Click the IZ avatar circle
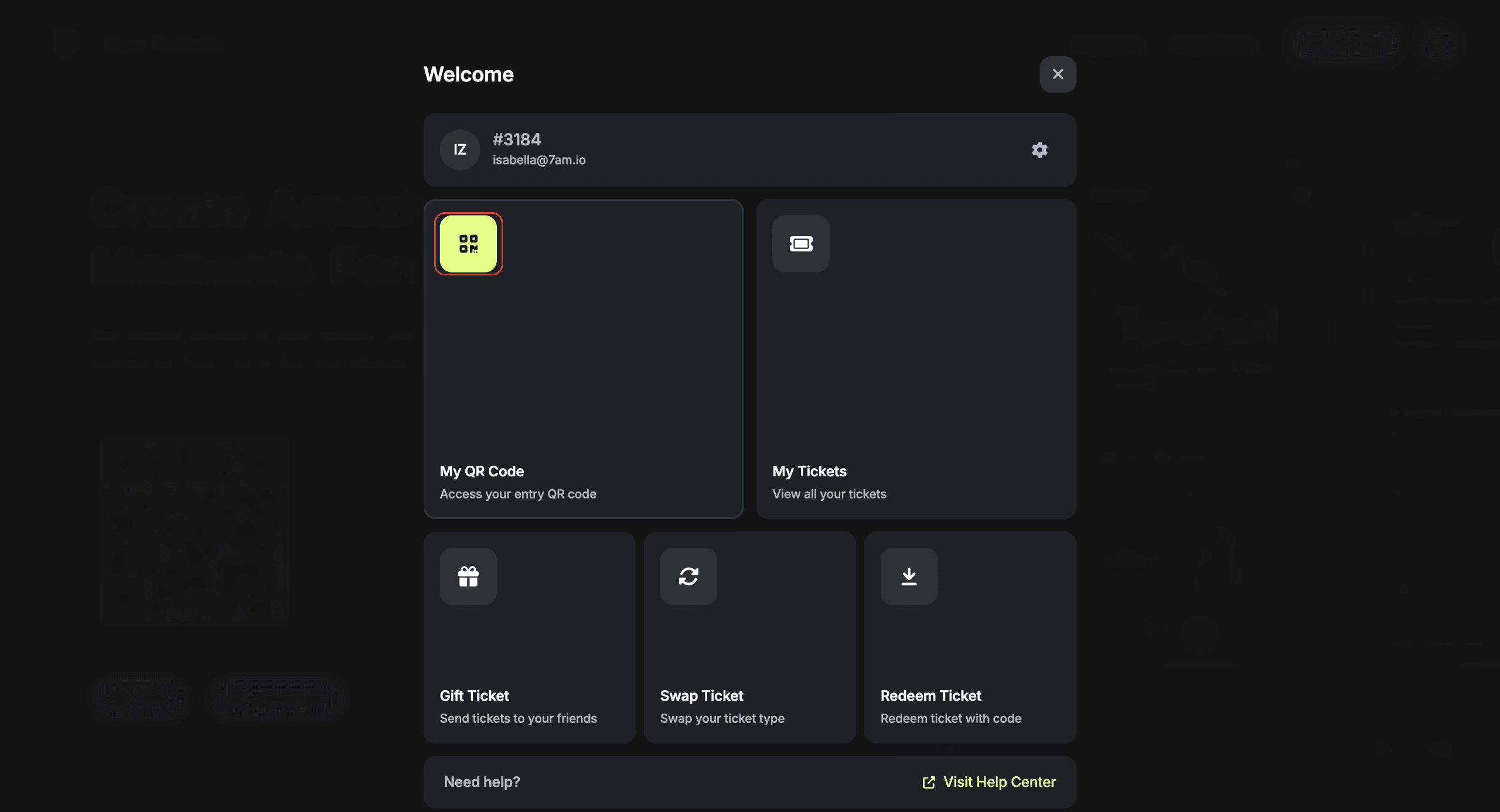This screenshot has width=1500, height=812. (x=460, y=150)
